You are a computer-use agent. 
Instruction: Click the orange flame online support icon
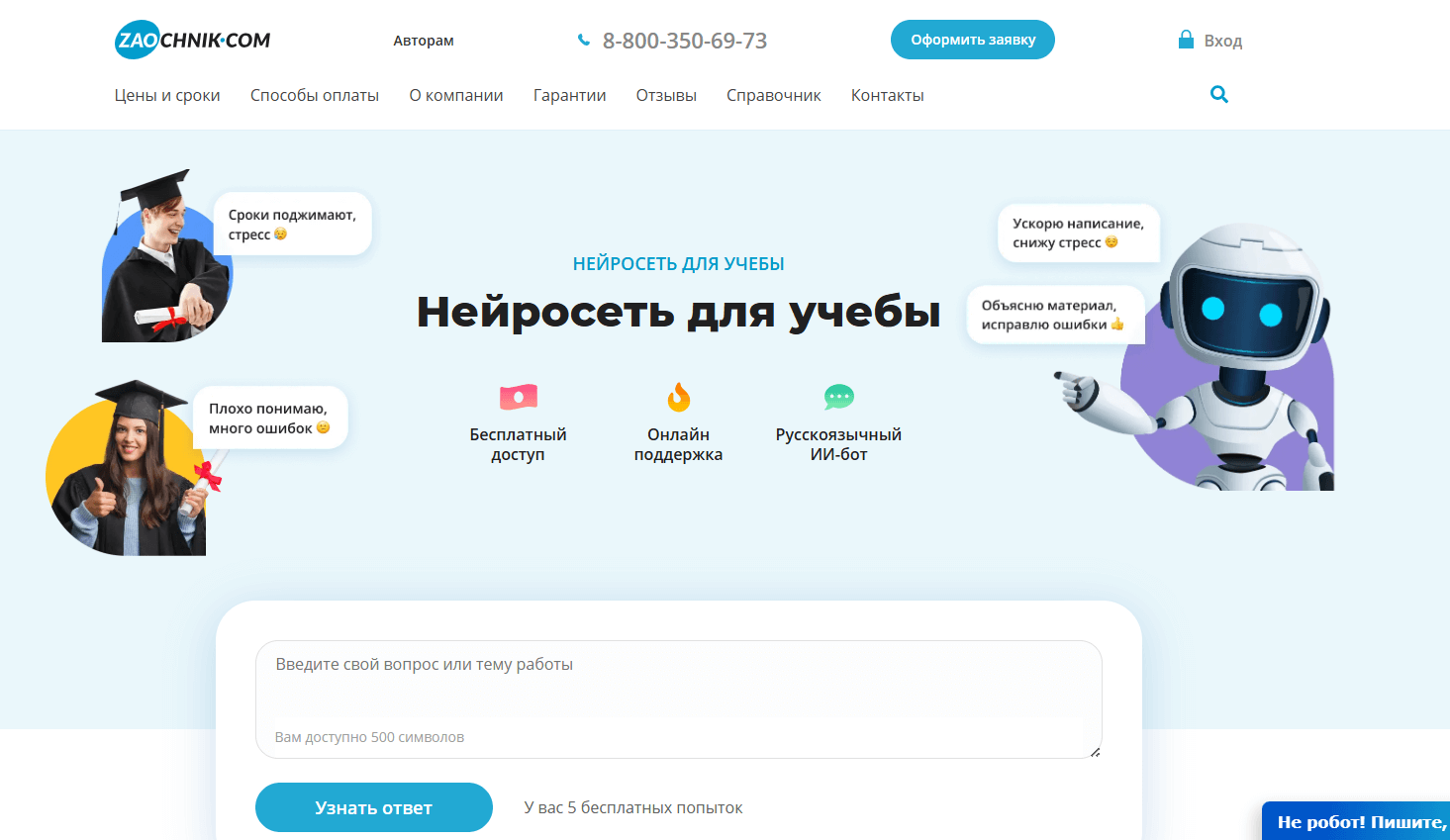pyautogui.click(x=679, y=397)
